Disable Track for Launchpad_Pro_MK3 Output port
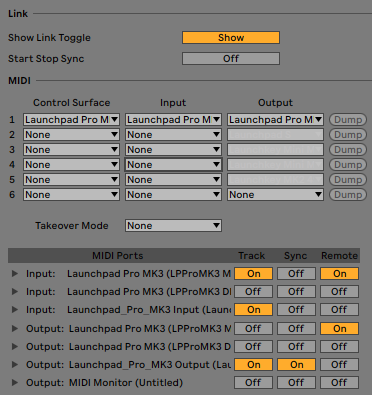 (253, 365)
